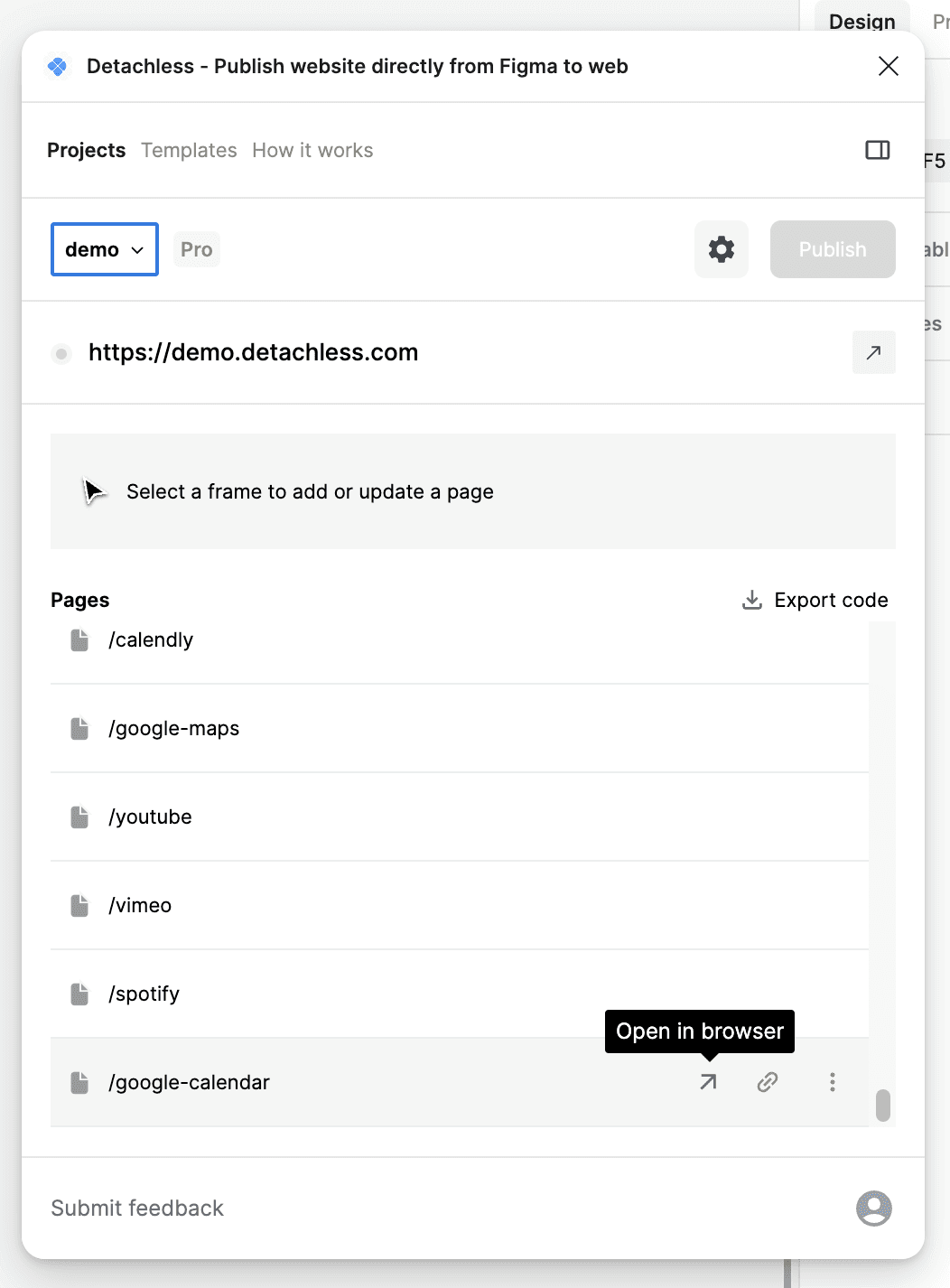Click the /spotify page file icon
This screenshot has height=1288, width=950.
pos(79,994)
